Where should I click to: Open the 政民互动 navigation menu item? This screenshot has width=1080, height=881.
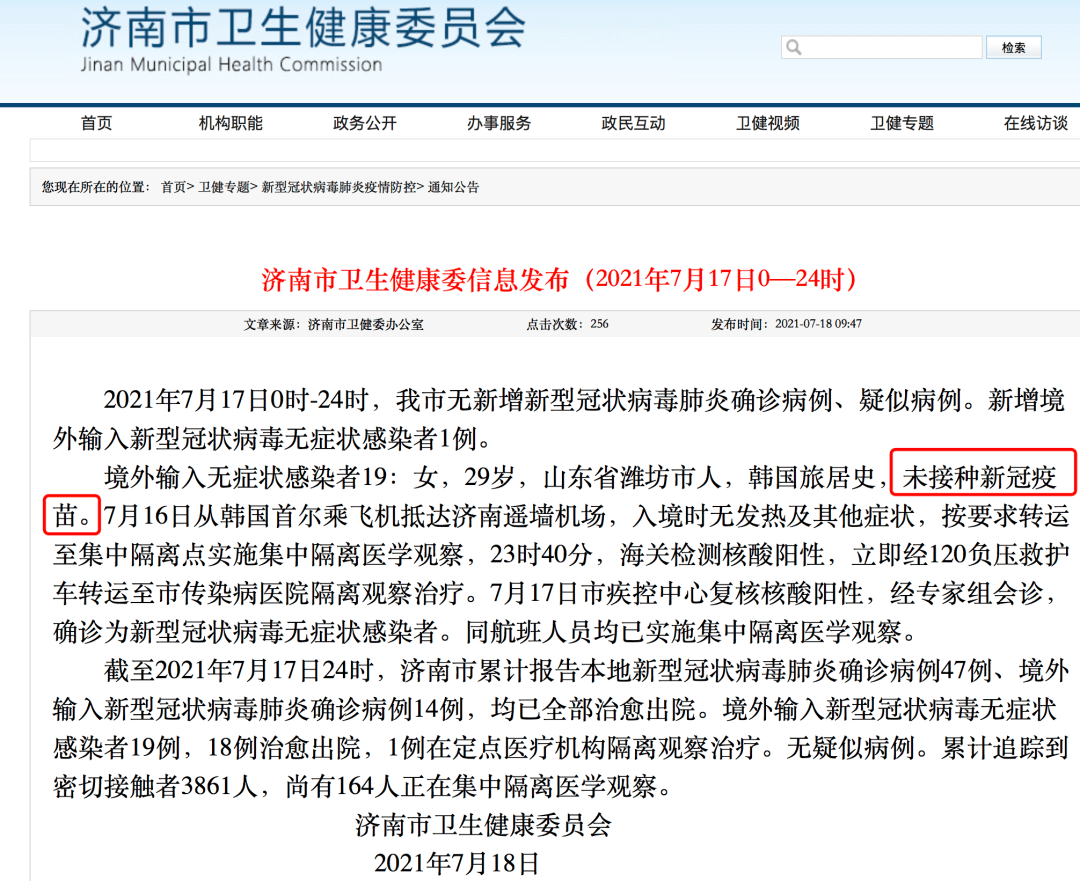pos(632,122)
